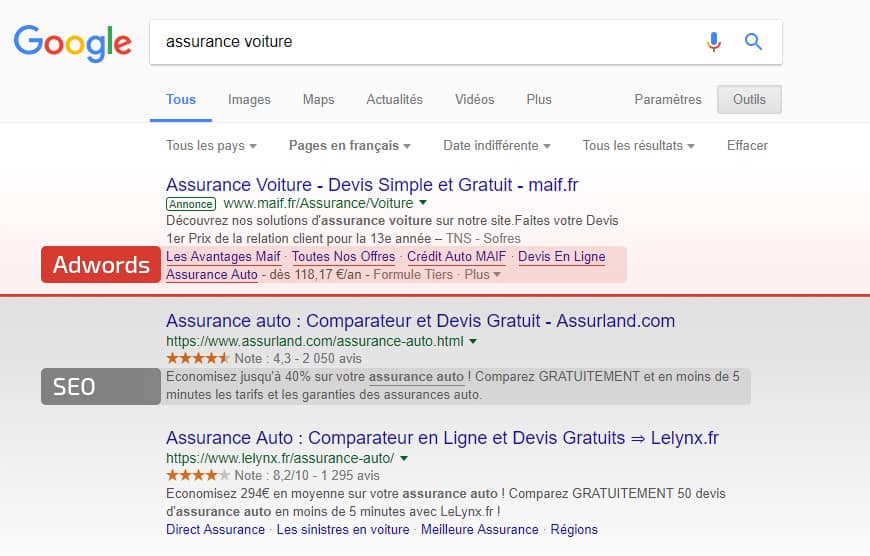Switch to the Maps tab
The width and height of the screenshot is (870, 556).
tap(318, 100)
